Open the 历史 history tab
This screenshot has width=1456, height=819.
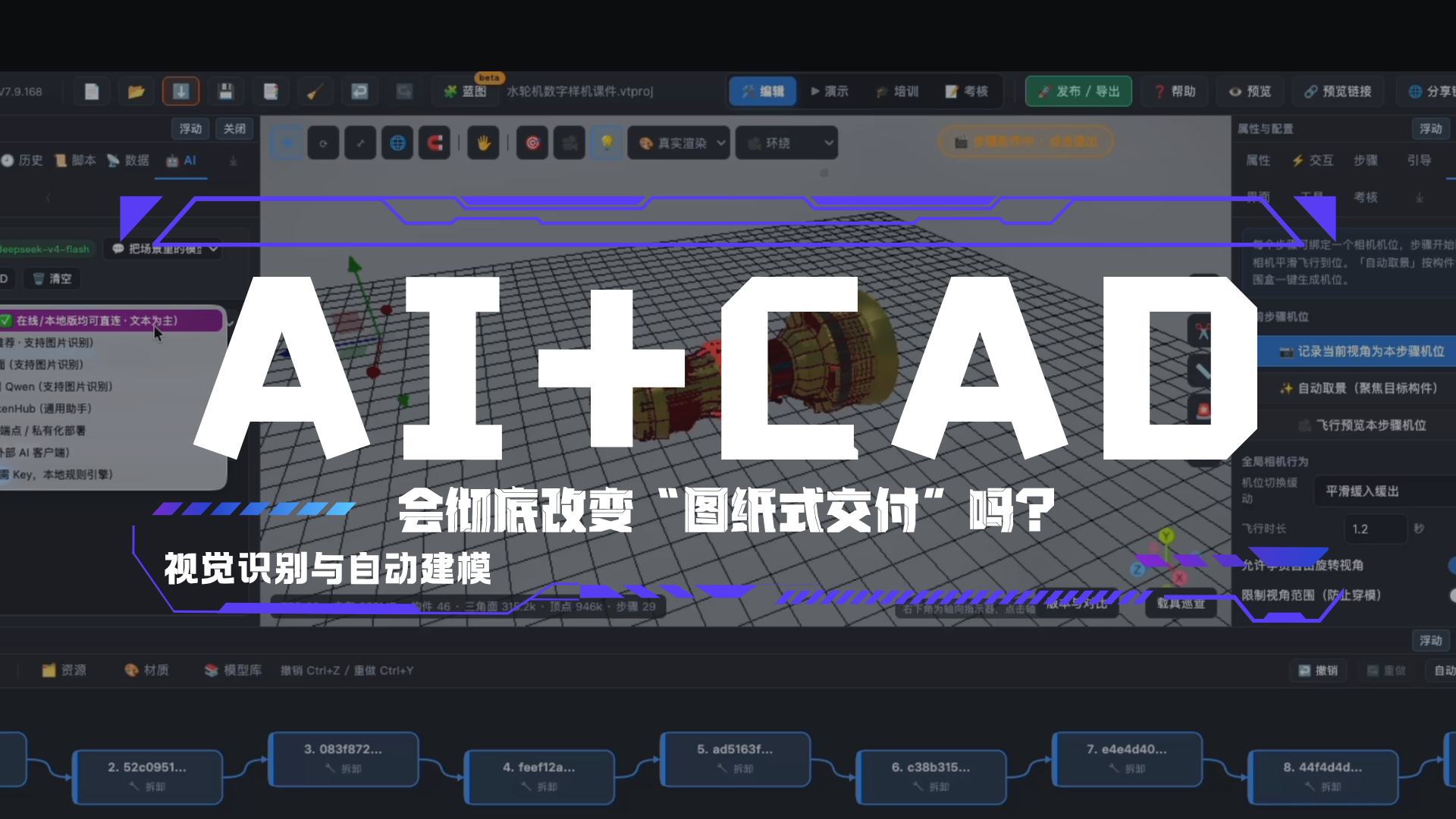click(x=23, y=161)
